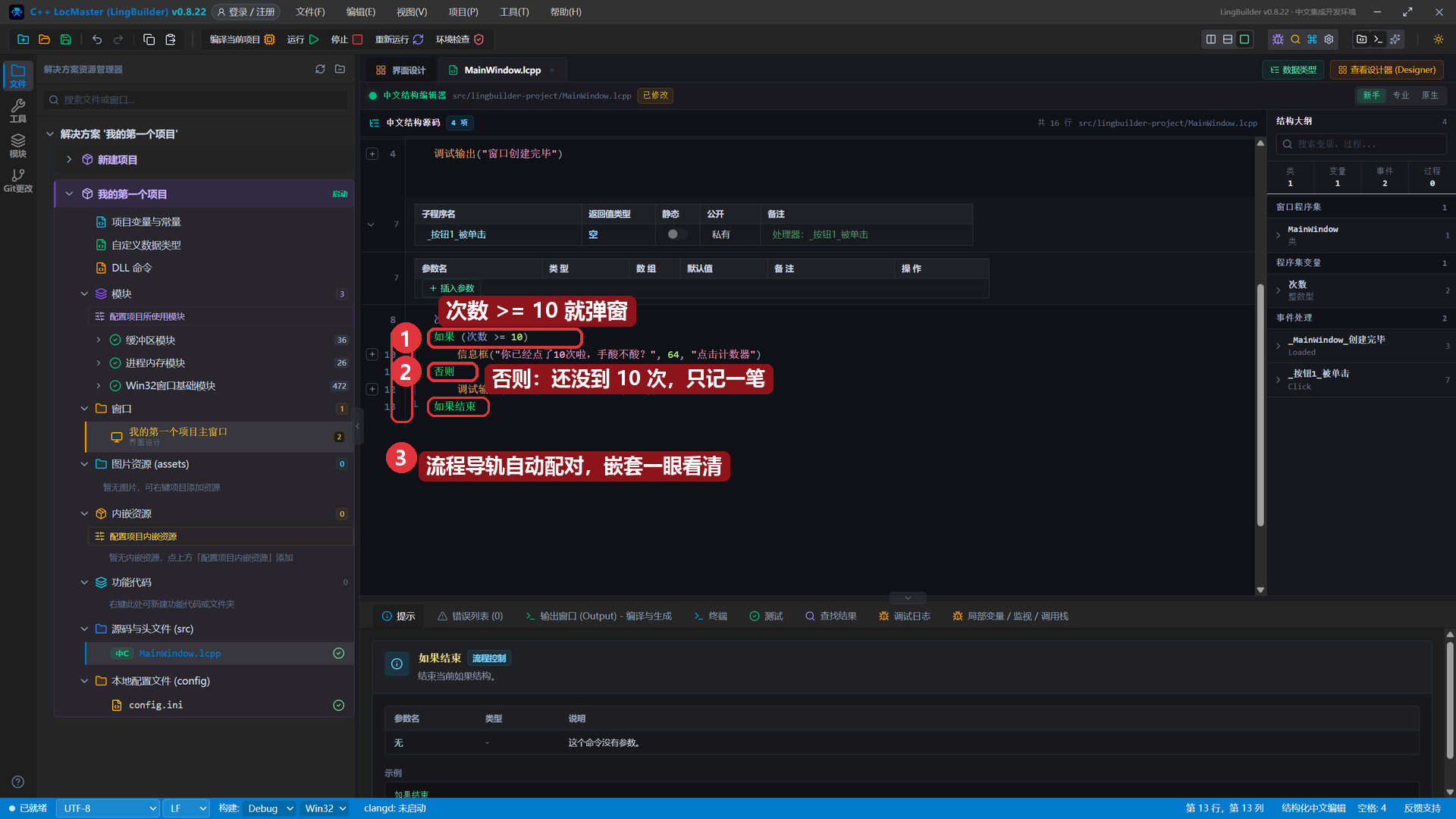Click the undo arrow icon
Screen dimensions: 1456x819
(x=97, y=39)
